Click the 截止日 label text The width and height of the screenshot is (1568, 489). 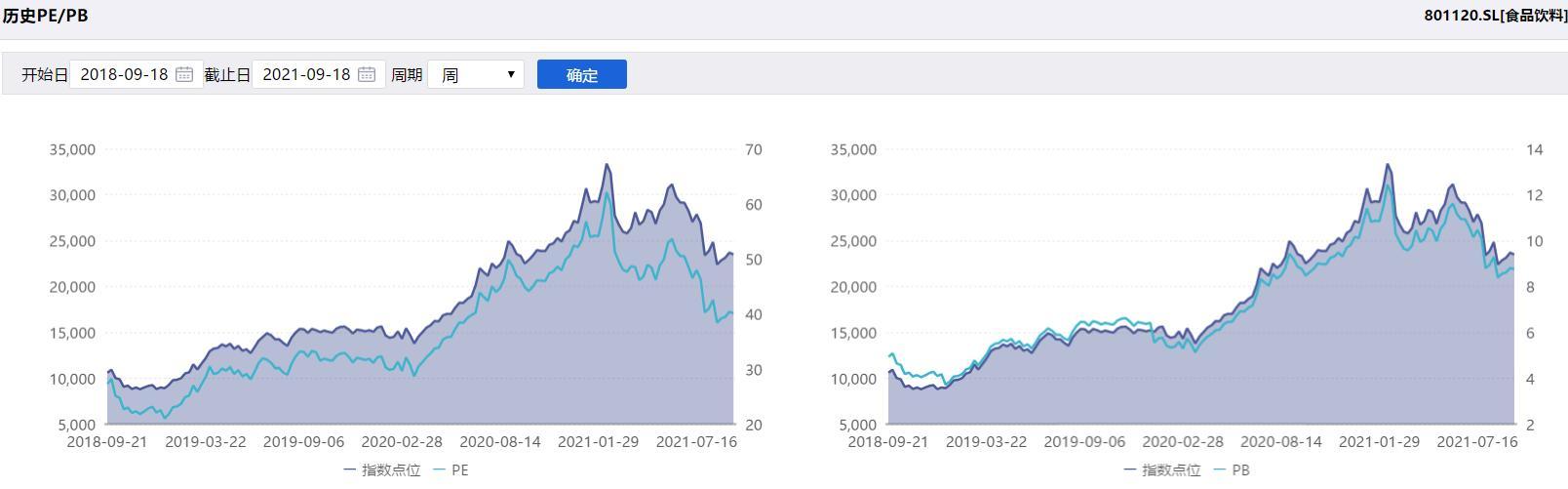[228, 74]
